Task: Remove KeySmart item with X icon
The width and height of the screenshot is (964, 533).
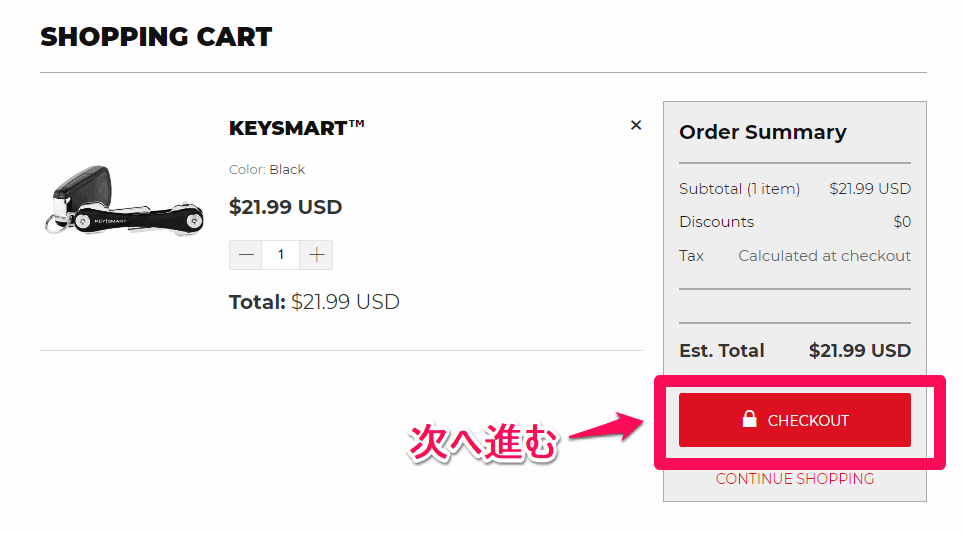Action: click(636, 126)
